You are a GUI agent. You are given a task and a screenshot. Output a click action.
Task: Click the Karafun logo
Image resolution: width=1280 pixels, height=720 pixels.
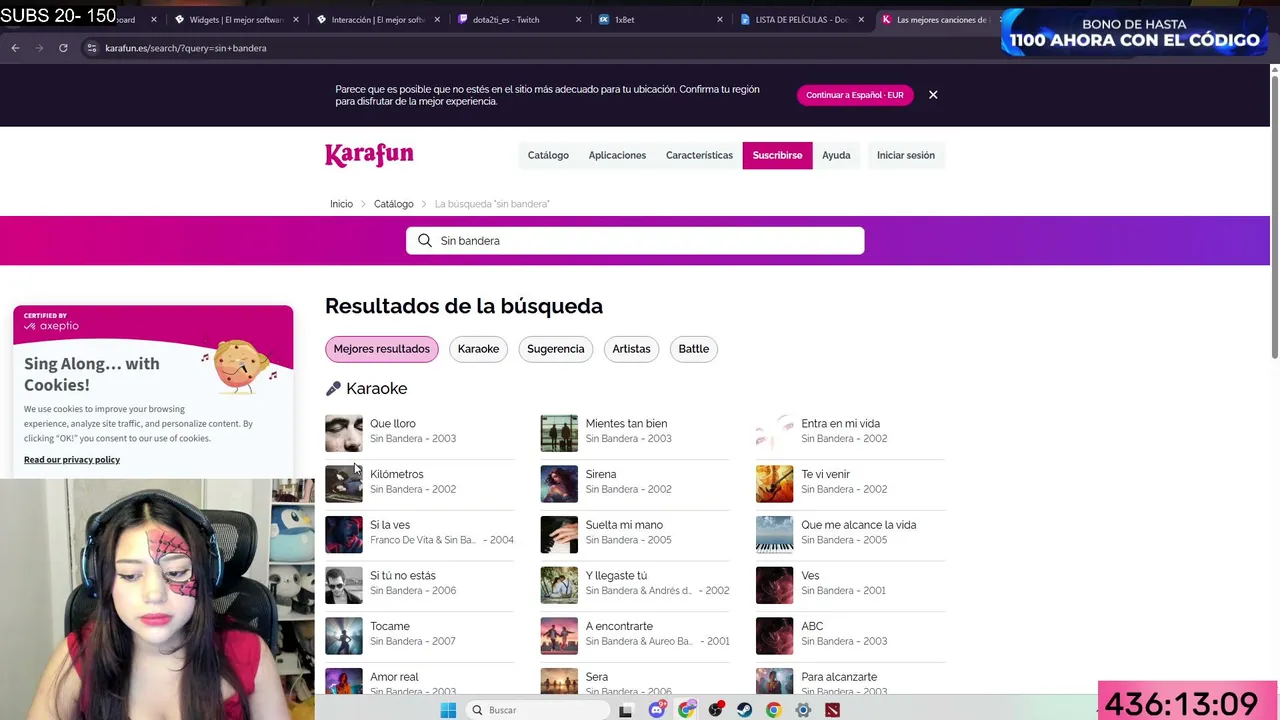(369, 155)
